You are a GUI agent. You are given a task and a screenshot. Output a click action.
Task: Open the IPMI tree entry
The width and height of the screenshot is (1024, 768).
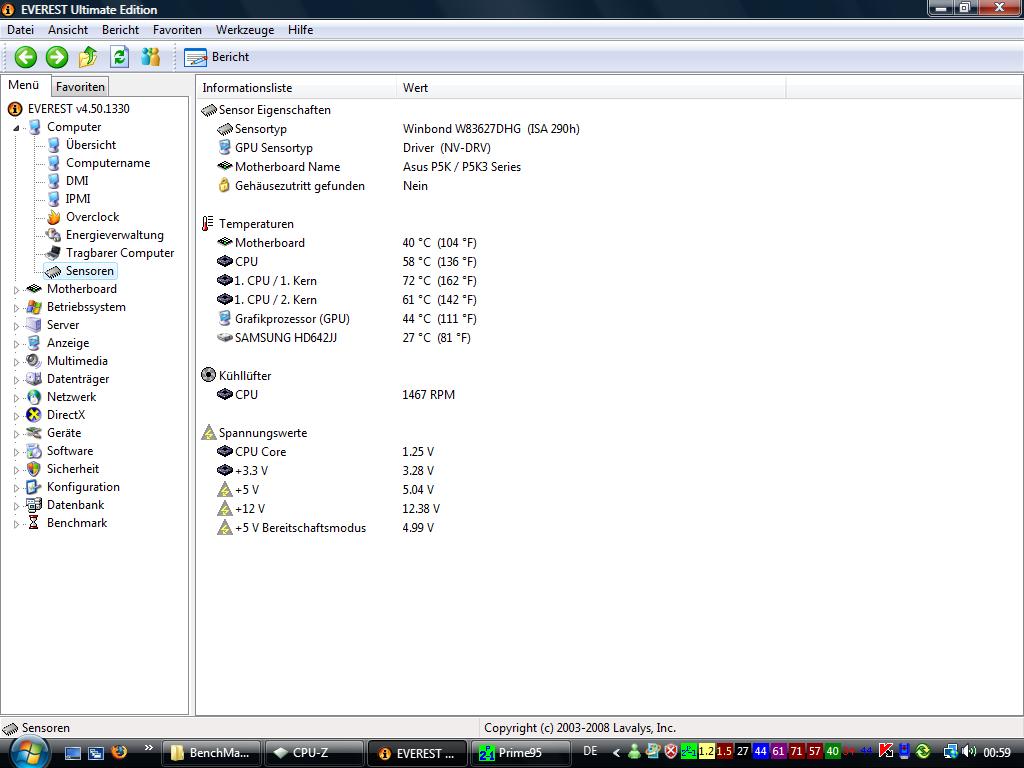point(78,199)
